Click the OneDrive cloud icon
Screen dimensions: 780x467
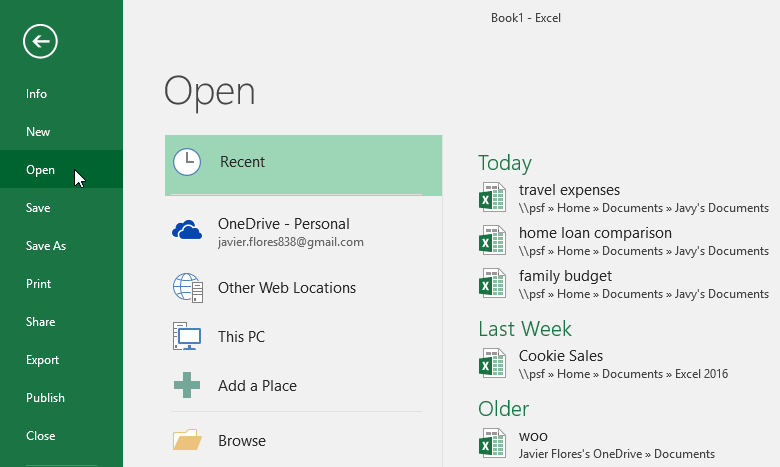pos(187,231)
